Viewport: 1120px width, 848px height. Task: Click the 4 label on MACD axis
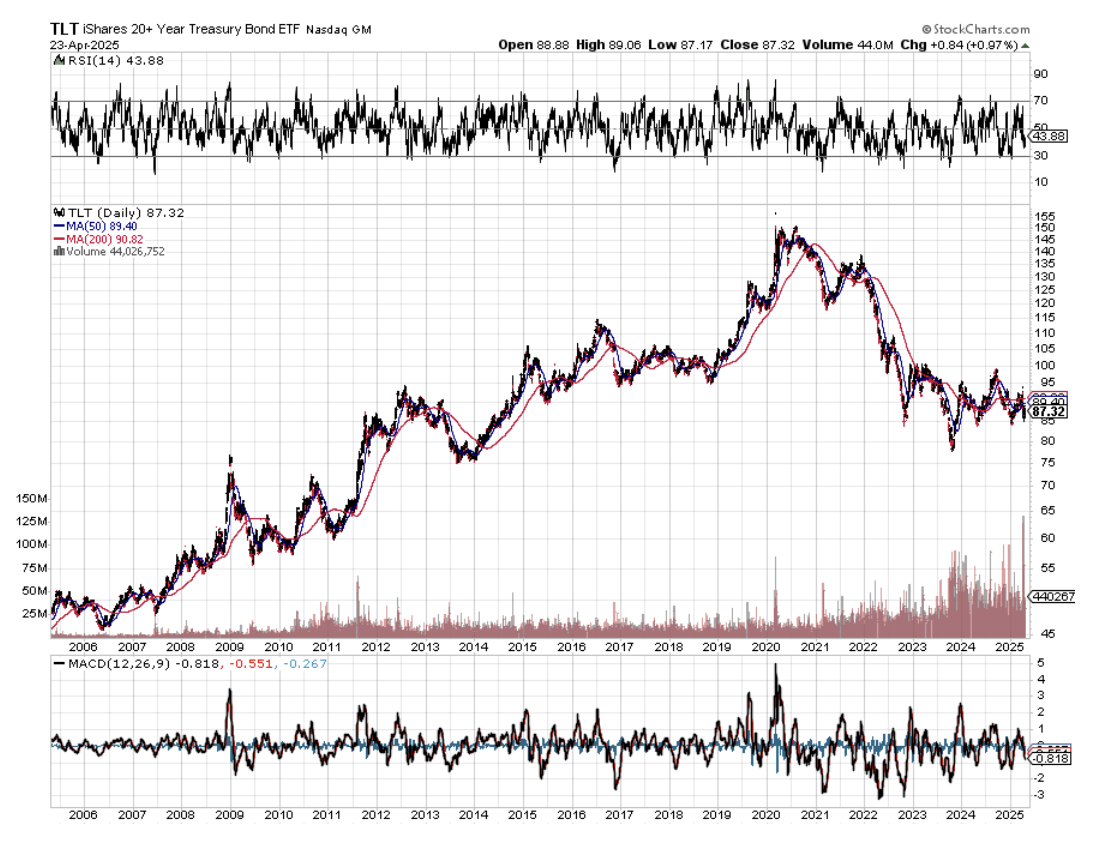coord(1041,679)
